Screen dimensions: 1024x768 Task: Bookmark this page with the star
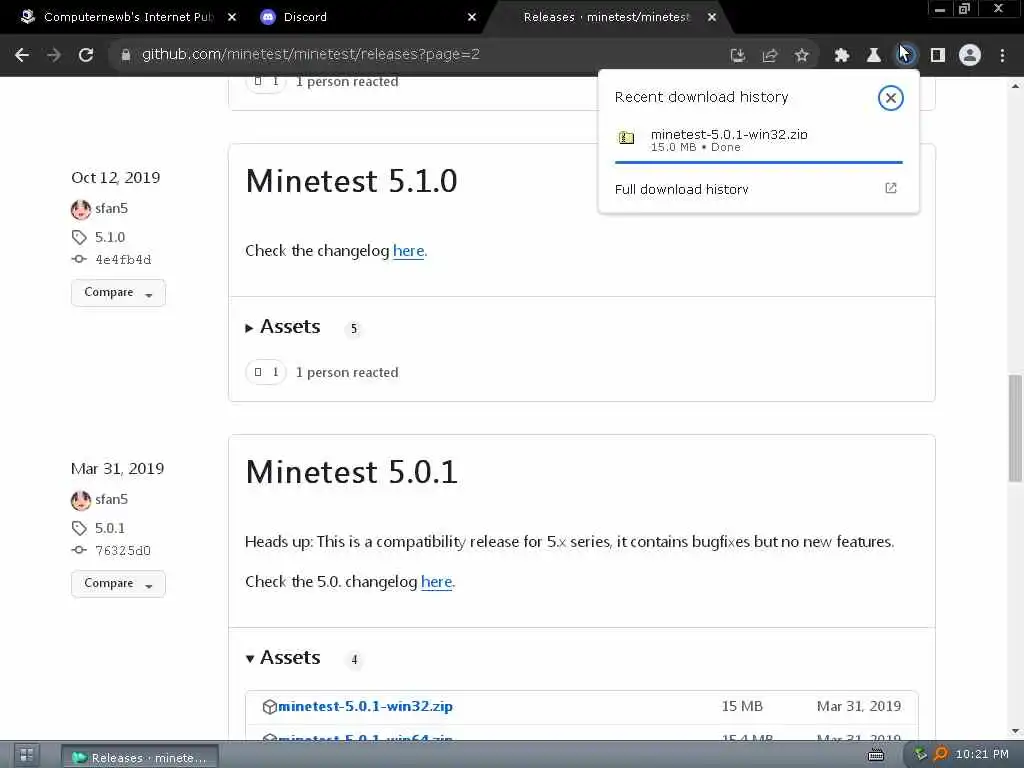(x=802, y=56)
